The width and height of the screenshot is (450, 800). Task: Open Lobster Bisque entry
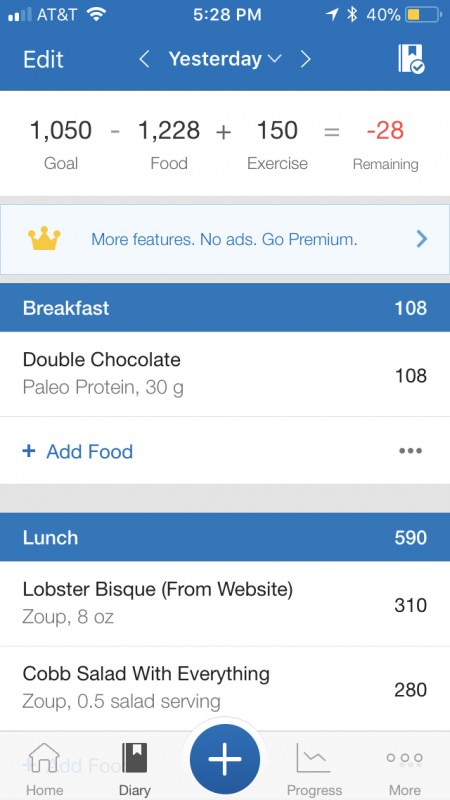pos(225,604)
